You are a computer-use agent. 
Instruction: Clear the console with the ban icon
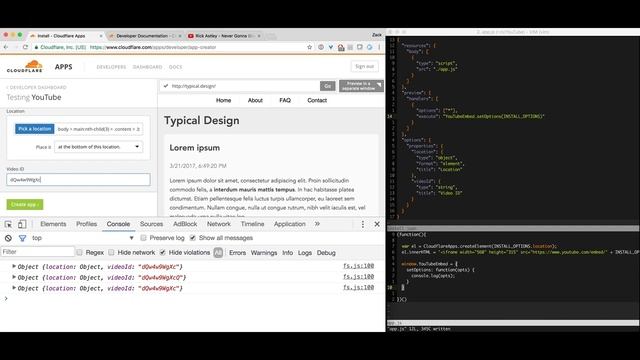point(8,238)
